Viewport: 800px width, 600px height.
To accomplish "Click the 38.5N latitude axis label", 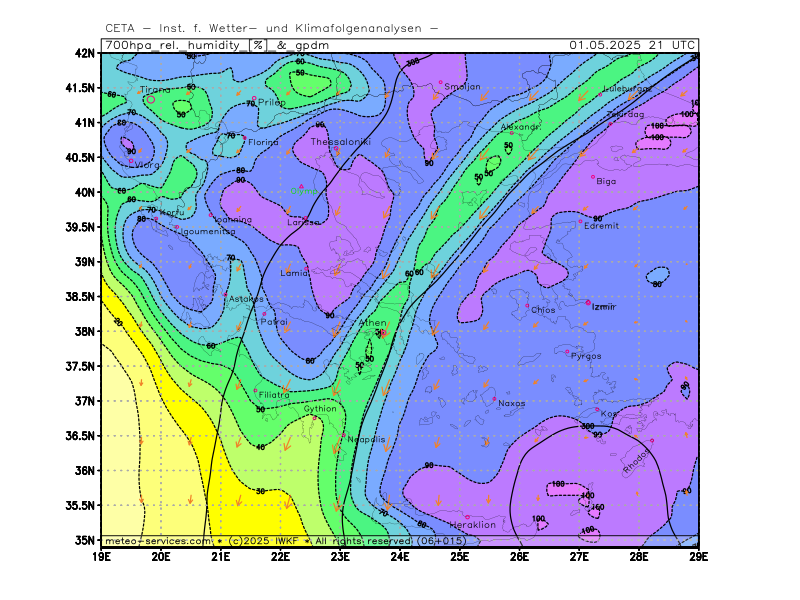I will (x=81, y=296).
